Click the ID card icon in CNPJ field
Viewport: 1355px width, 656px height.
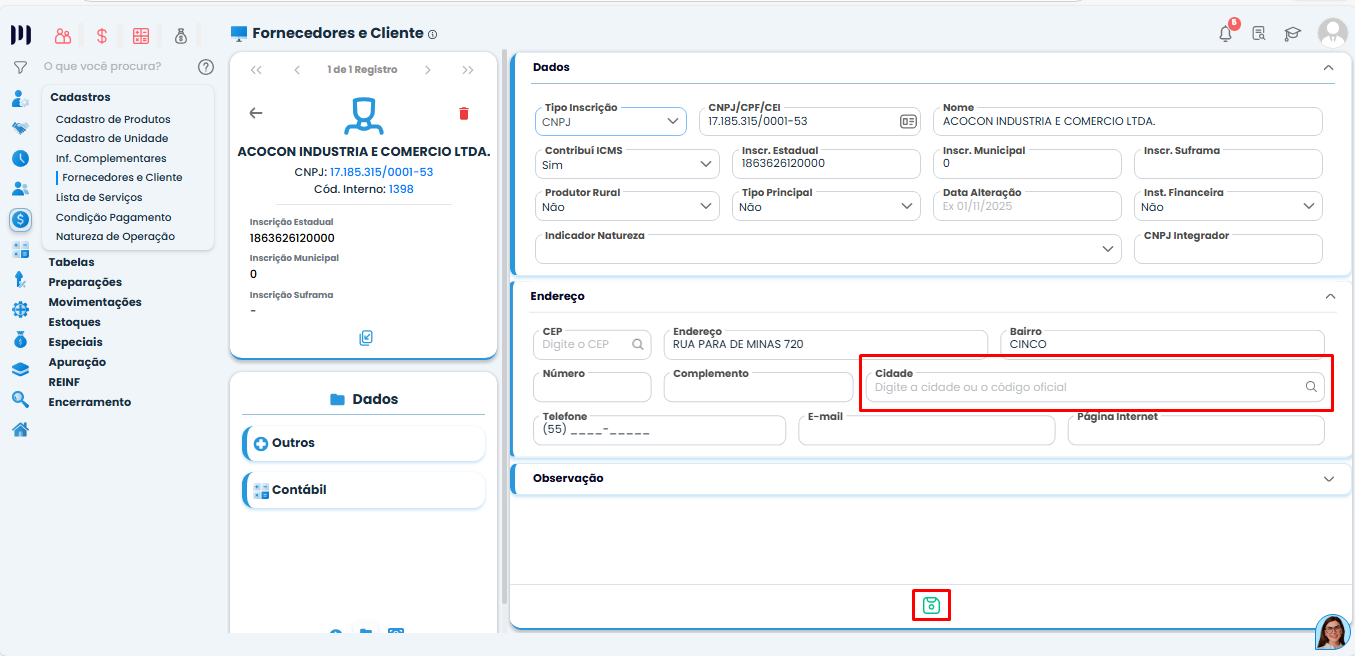tap(907, 121)
